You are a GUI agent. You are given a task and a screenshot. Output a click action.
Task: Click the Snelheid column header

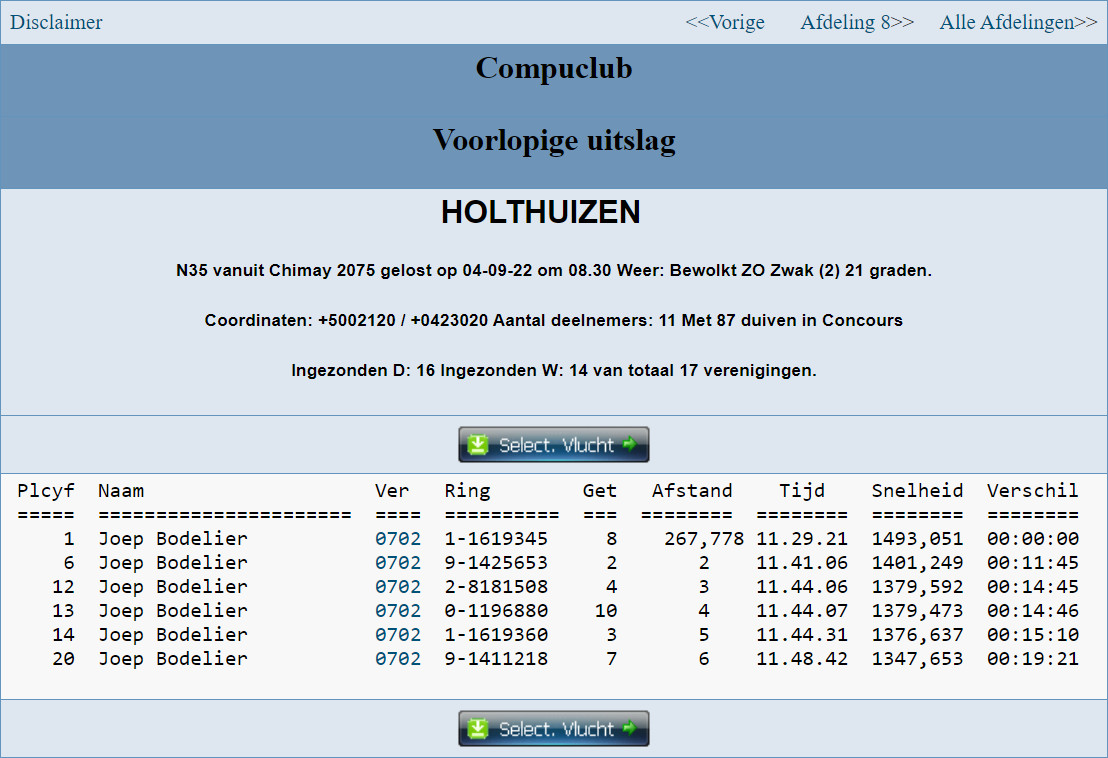coord(917,491)
